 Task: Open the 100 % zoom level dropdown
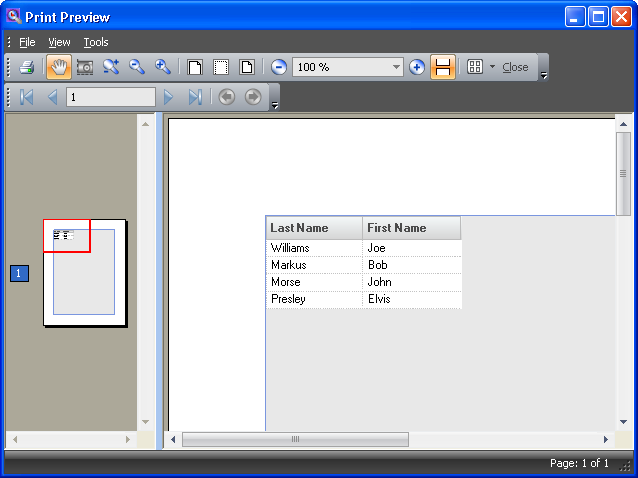click(396, 67)
